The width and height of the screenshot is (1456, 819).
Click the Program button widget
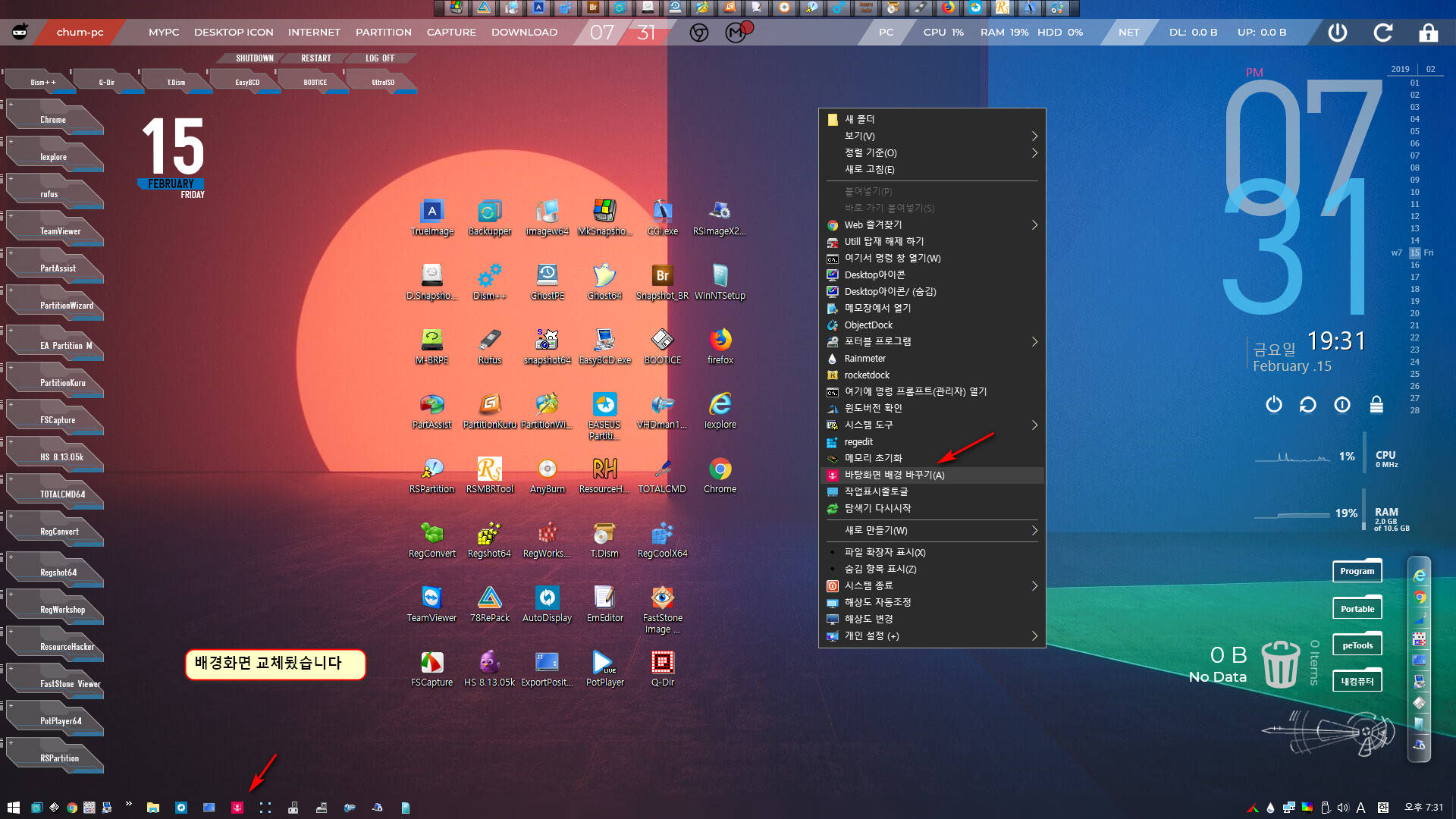tap(1357, 571)
